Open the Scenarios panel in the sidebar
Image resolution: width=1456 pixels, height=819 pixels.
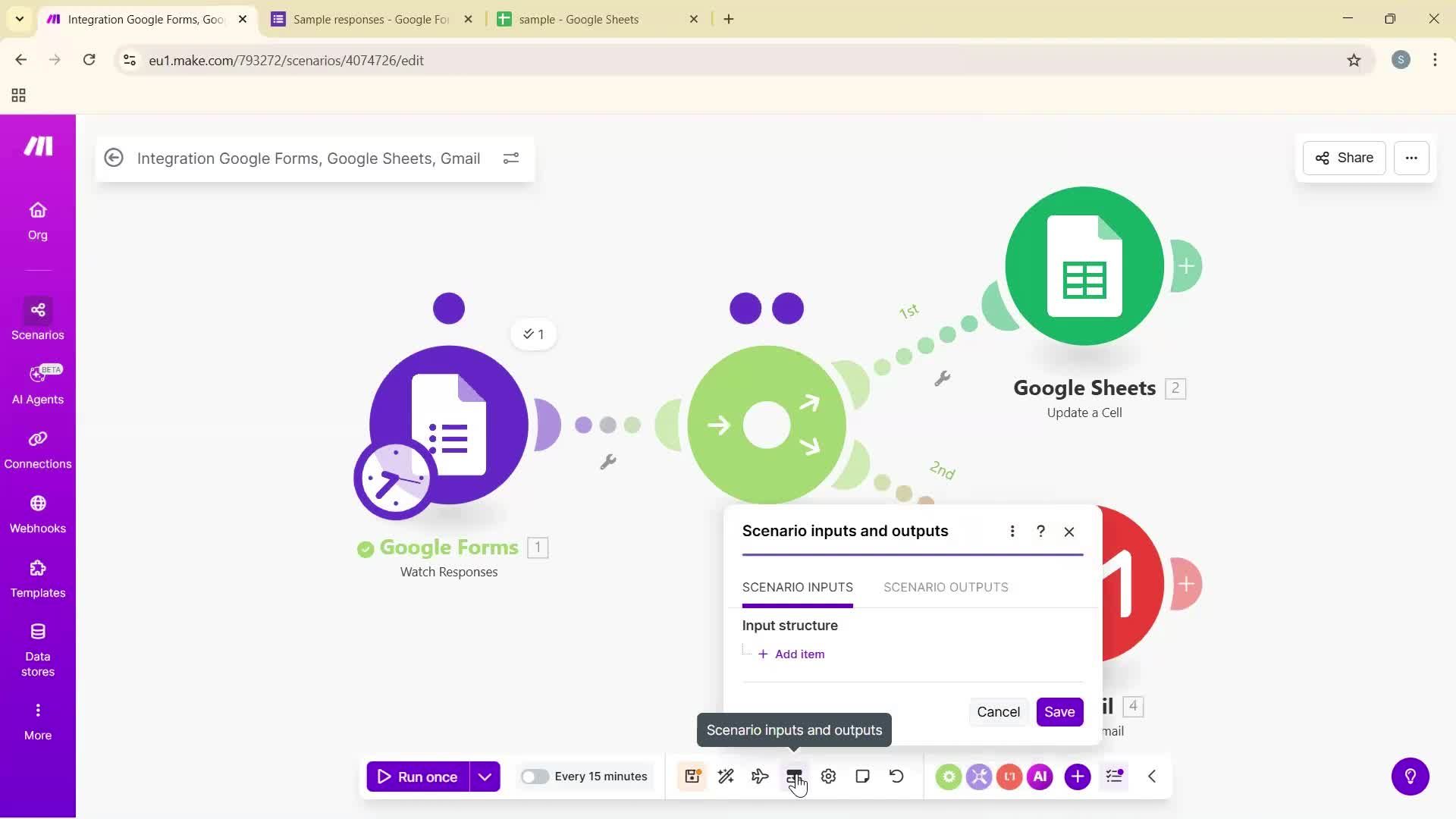point(37,318)
